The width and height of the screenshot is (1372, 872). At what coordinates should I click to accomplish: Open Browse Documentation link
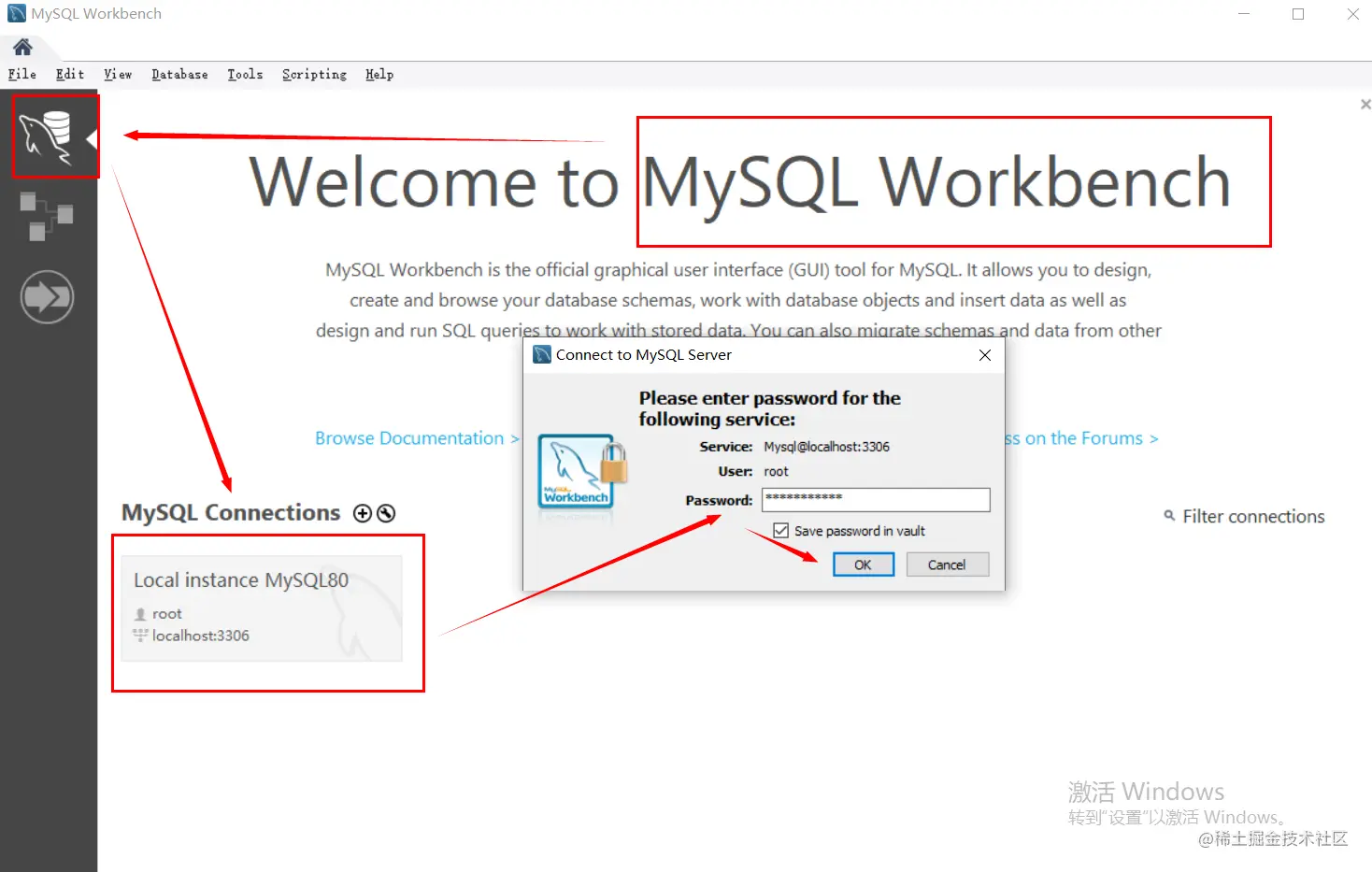(x=408, y=437)
